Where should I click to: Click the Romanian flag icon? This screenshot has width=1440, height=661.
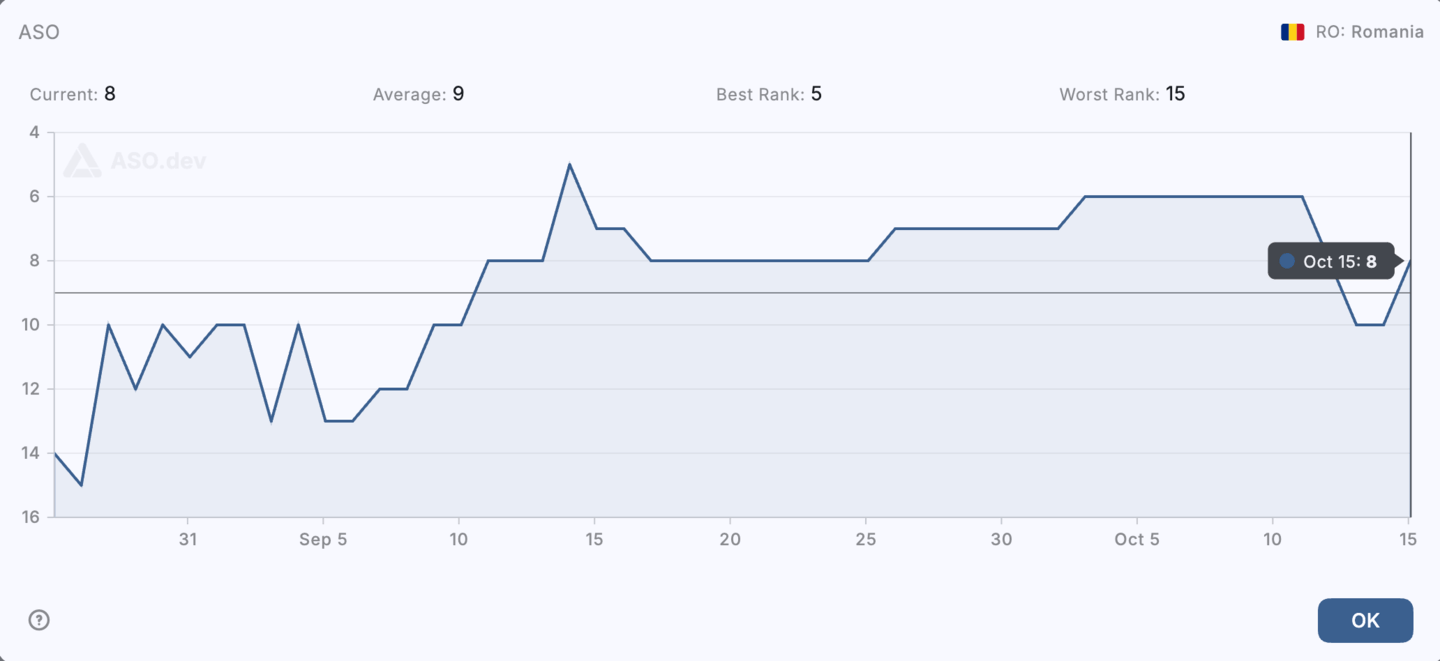(1293, 31)
